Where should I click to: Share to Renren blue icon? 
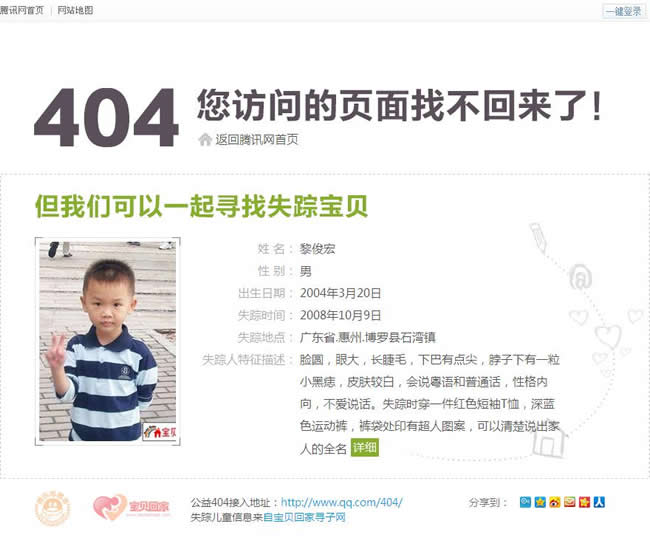point(599,502)
